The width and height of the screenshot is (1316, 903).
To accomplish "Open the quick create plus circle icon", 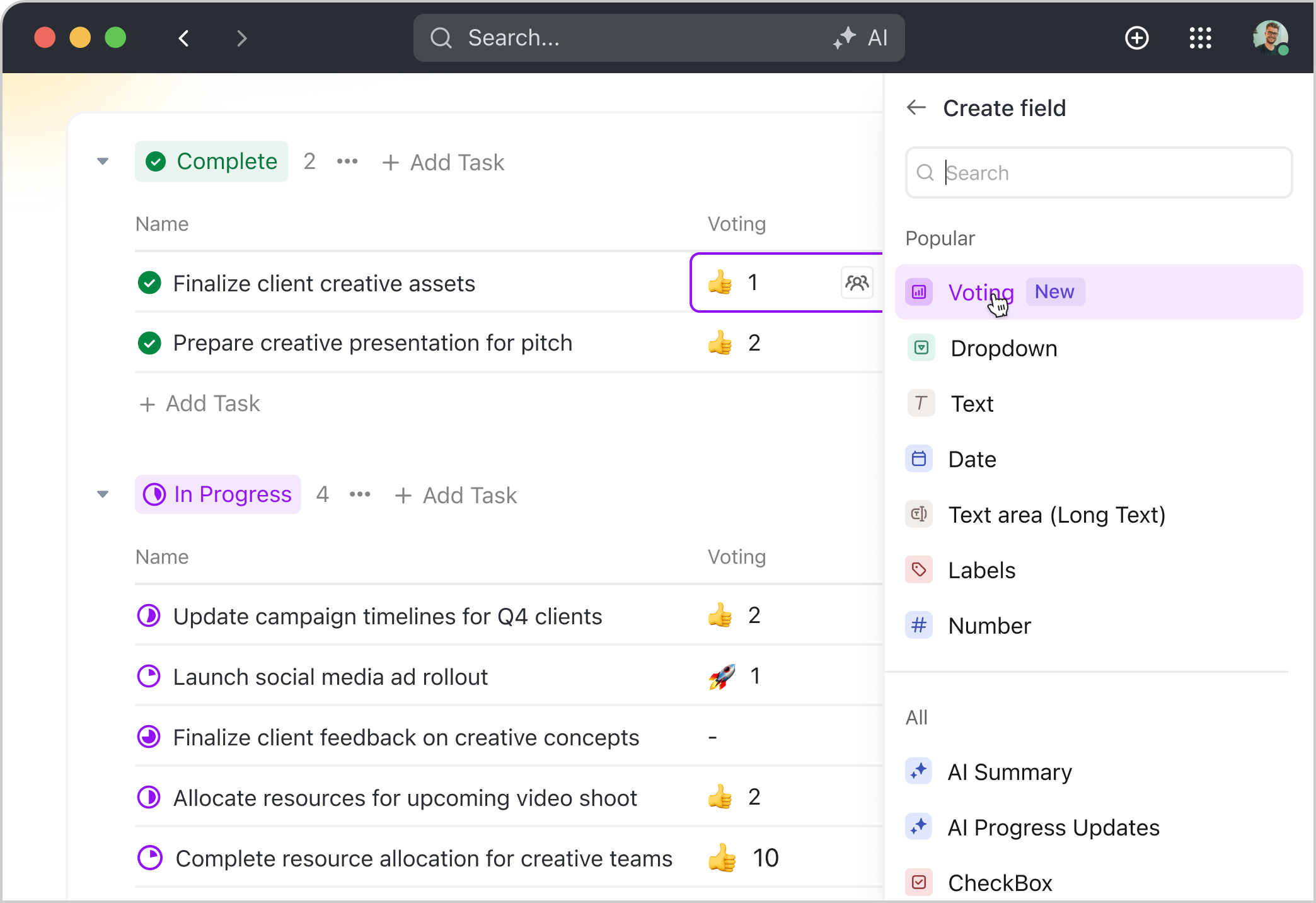I will [1137, 38].
